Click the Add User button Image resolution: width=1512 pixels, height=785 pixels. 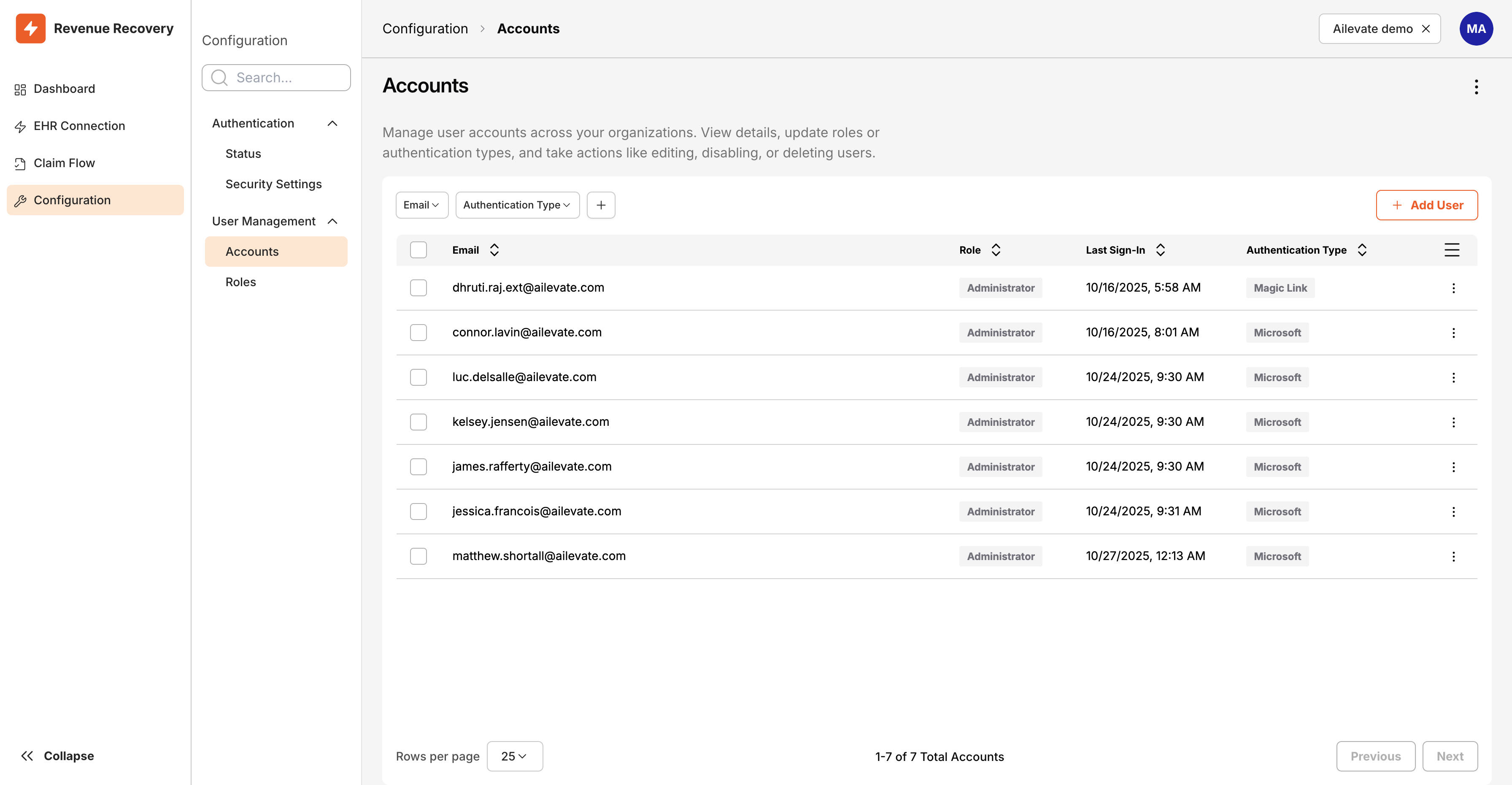[x=1427, y=205]
